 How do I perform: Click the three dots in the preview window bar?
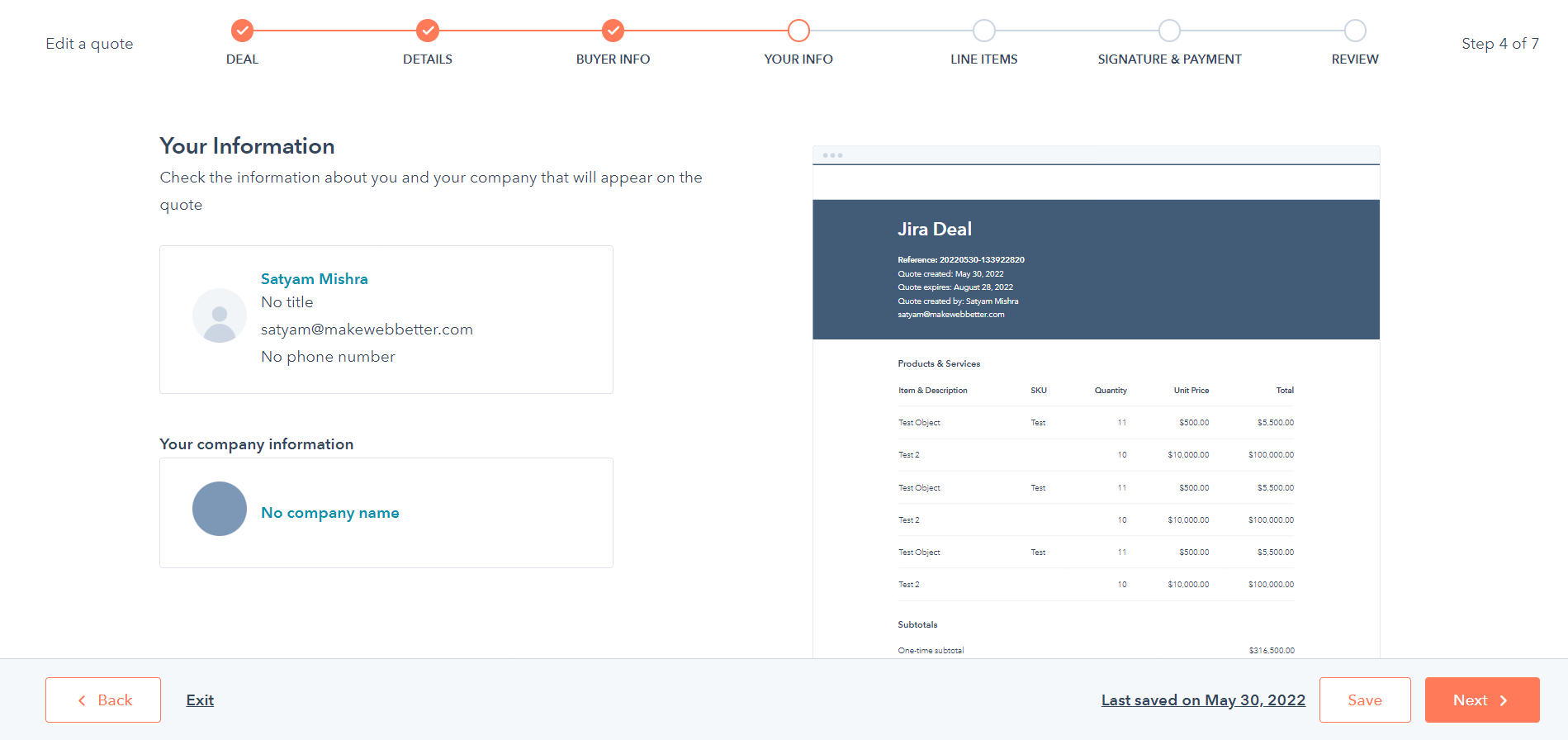coord(832,155)
